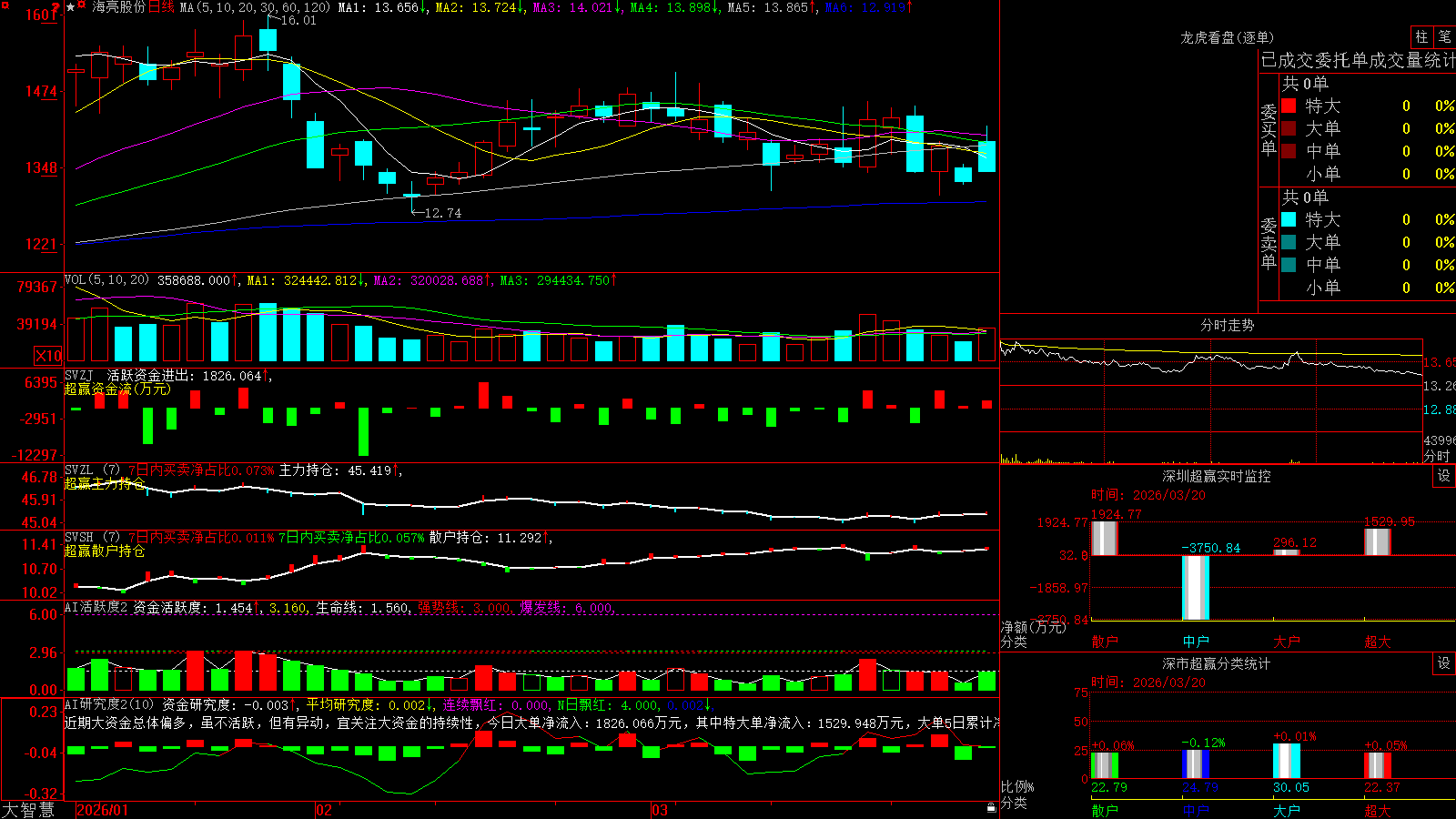
Task: Click the 已成交委托单成交量统计 header
Action: (1358, 60)
